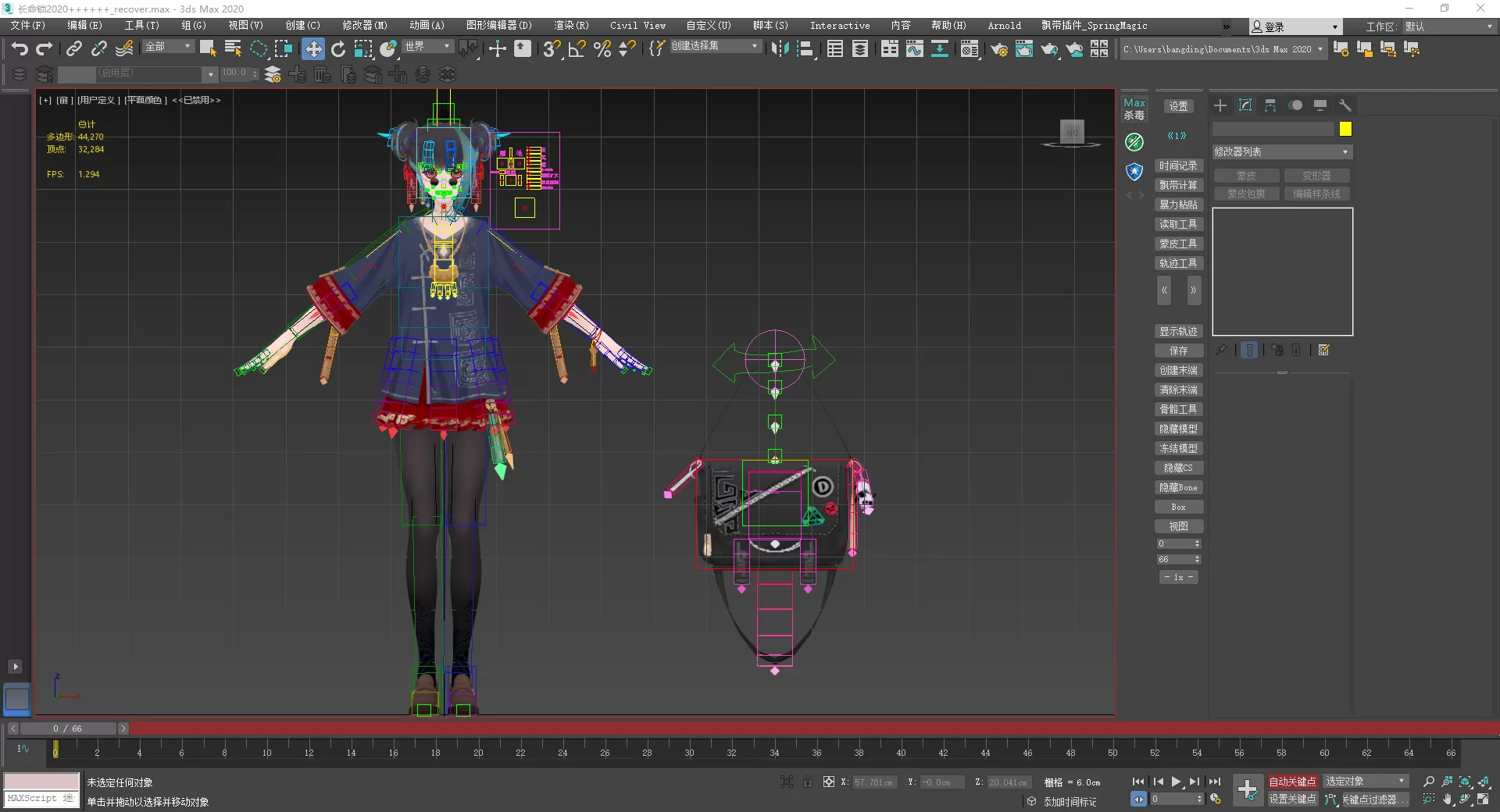Open the Curve Editor icon
Viewport: 1500px width, 812px height.
(x=914, y=50)
